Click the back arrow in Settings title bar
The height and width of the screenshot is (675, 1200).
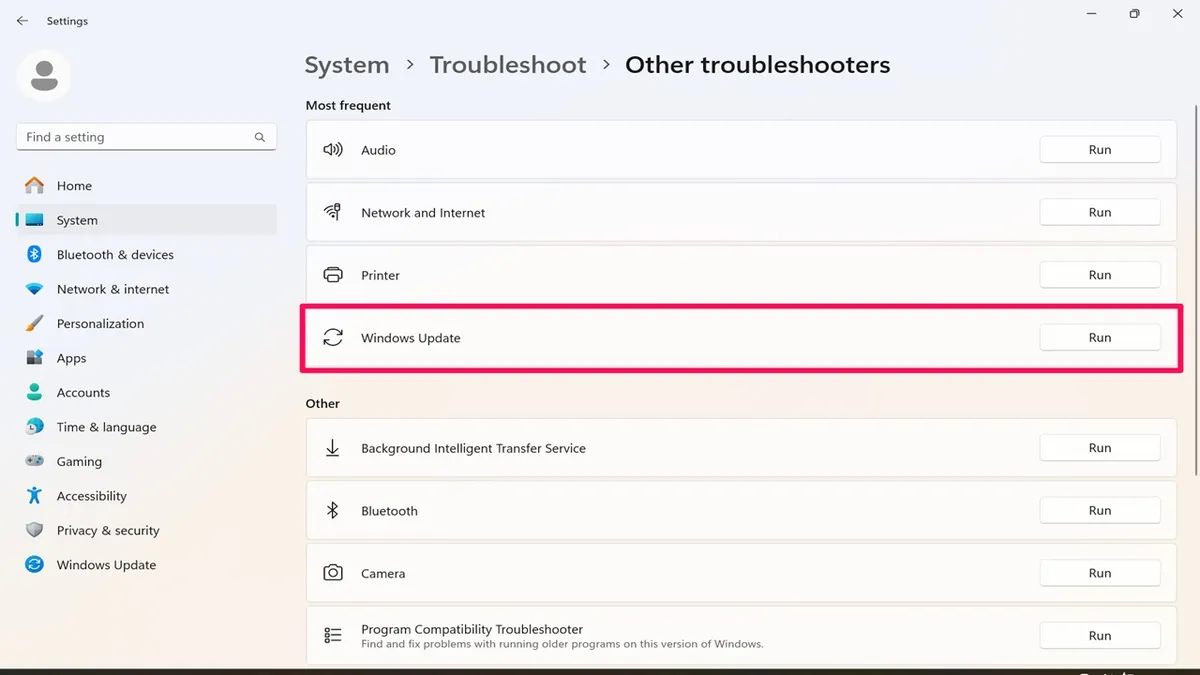22,21
